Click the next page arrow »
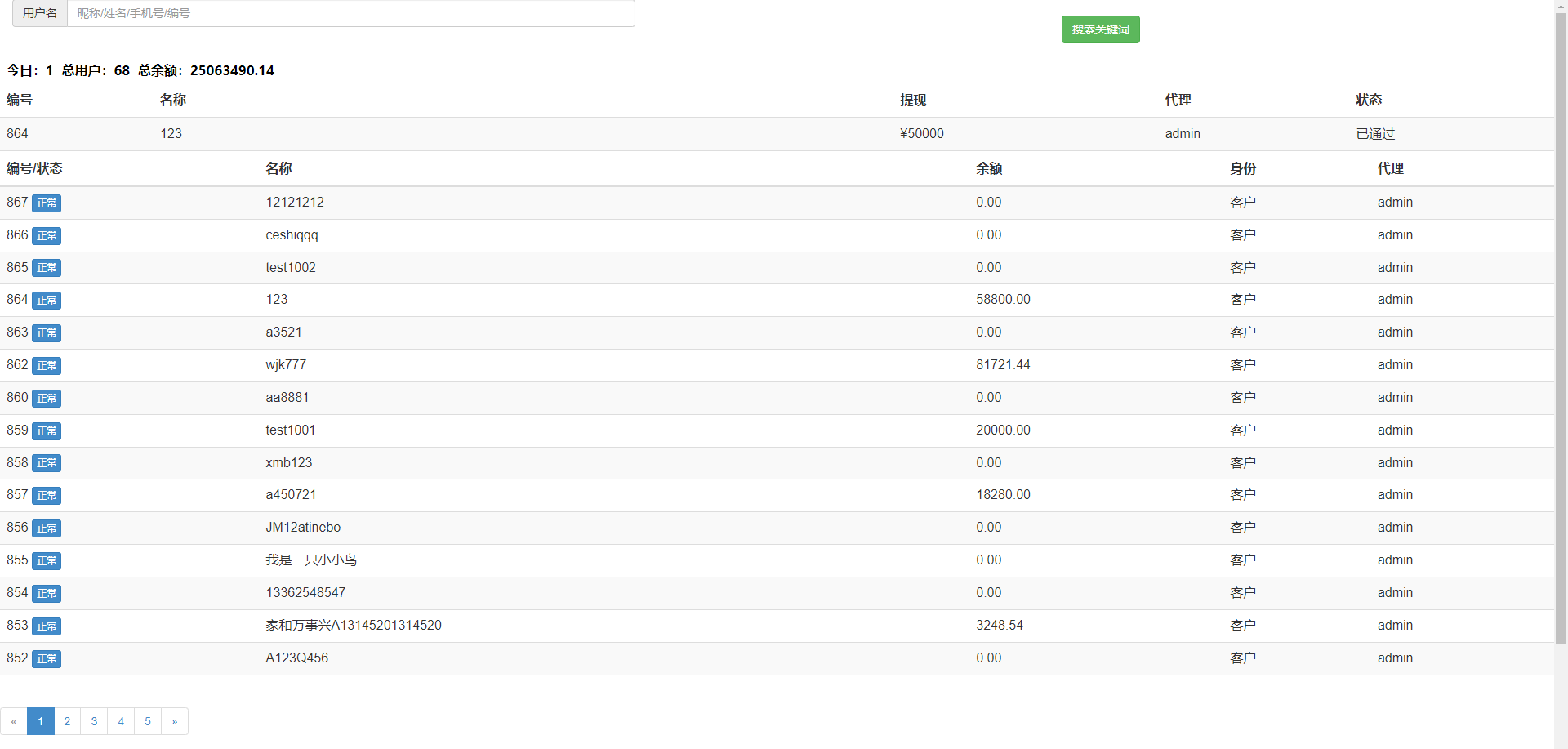1568x749 pixels. (175, 721)
